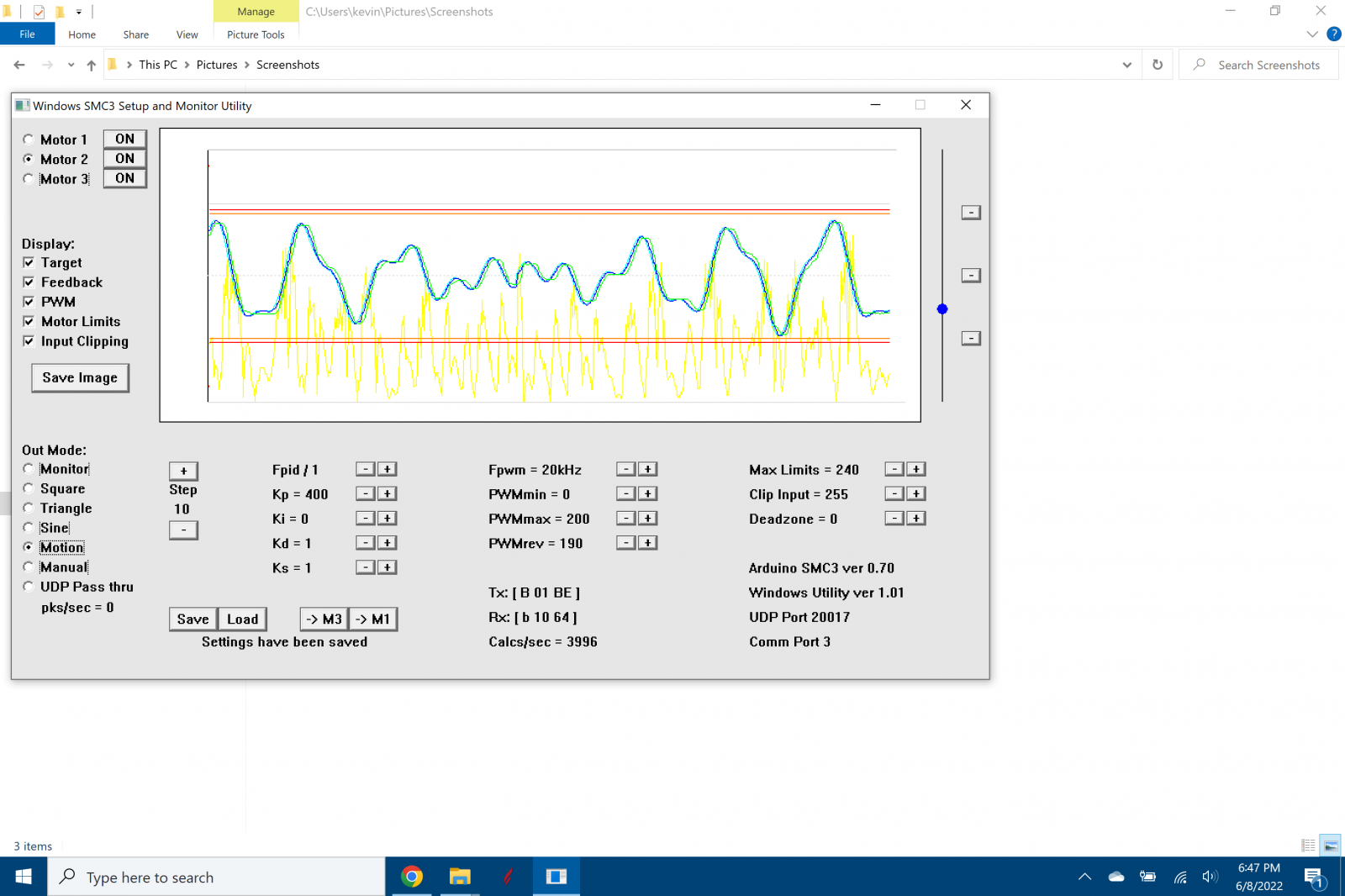The width and height of the screenshot is (1345, 896).
Task: Uncheck the Motor Limits checkbox
Action: (29, 322)
